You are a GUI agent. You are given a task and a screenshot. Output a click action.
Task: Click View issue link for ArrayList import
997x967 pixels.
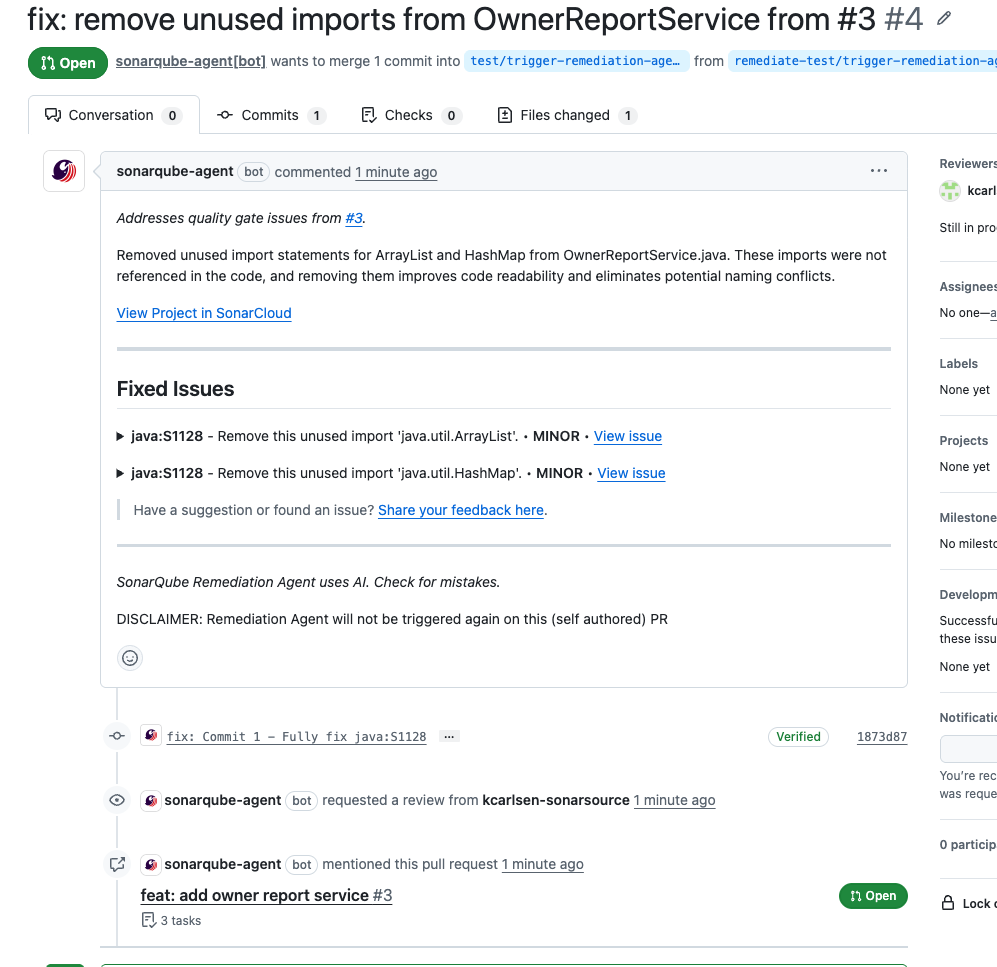click(628, 436)
